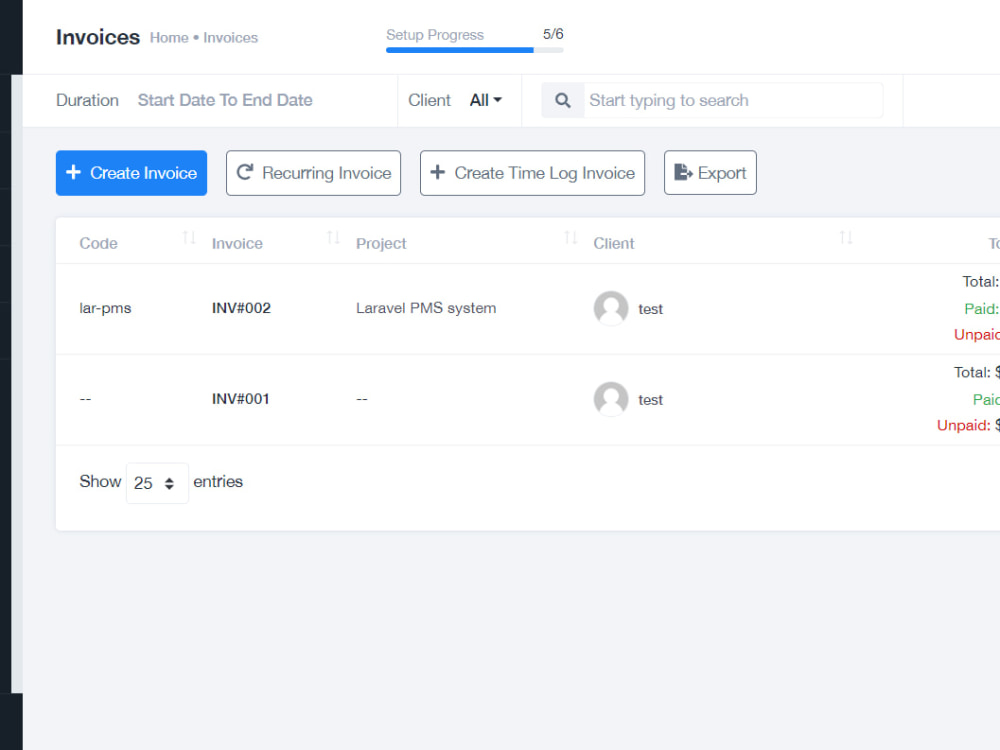Sort table by Invoice column arrows
Screen dimensions: 1000x750
click(333, 238)
